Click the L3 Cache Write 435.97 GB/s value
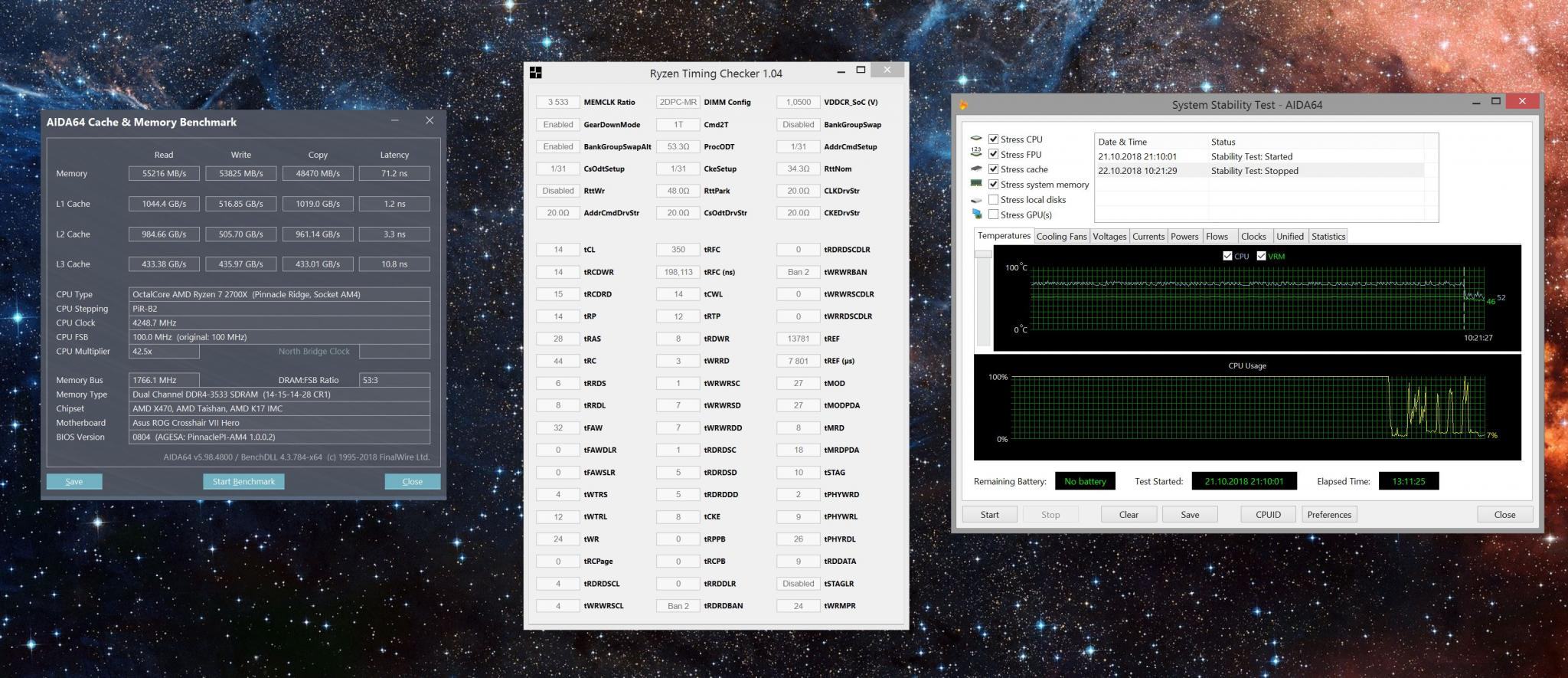The height and width of the screenshot is (678, 1568). point(241,264)
